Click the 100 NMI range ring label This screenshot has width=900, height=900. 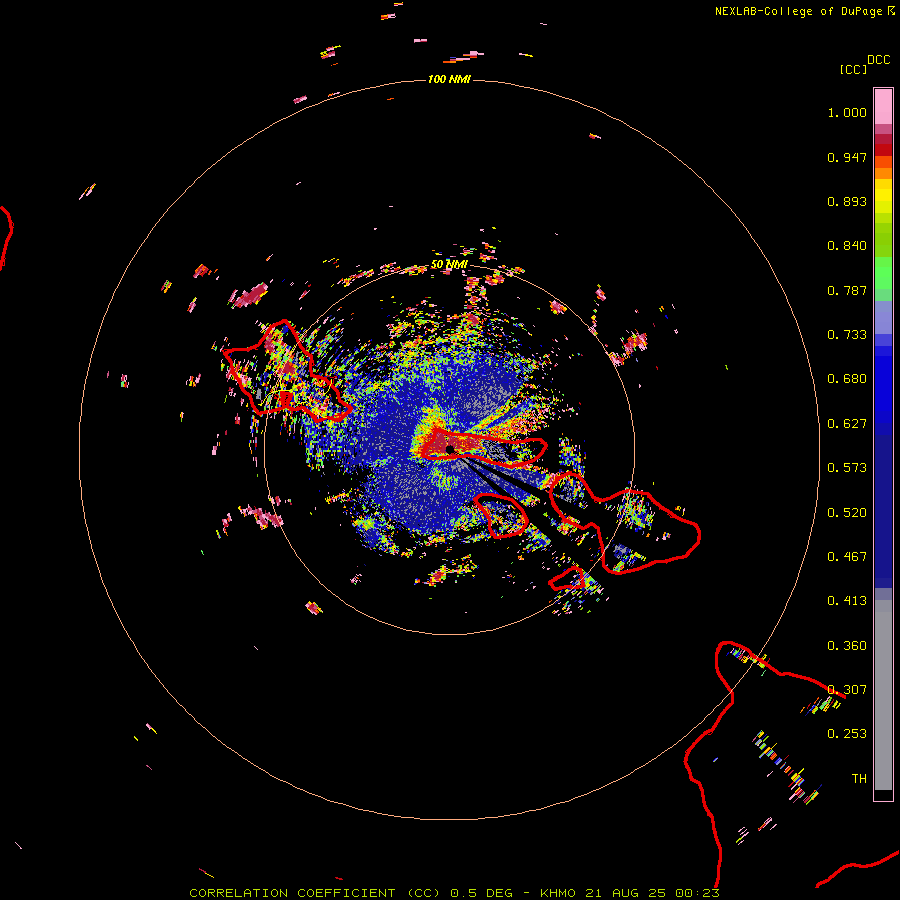click(x=449, y=79)
